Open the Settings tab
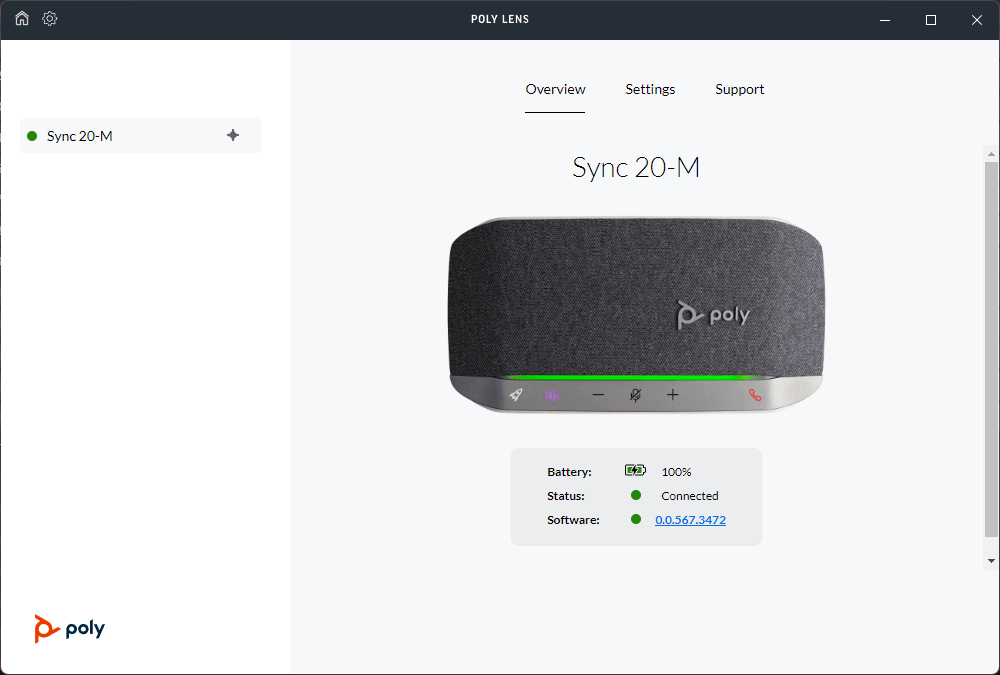1000x675 pixels. pyautogui.click(x=650, y=89)
